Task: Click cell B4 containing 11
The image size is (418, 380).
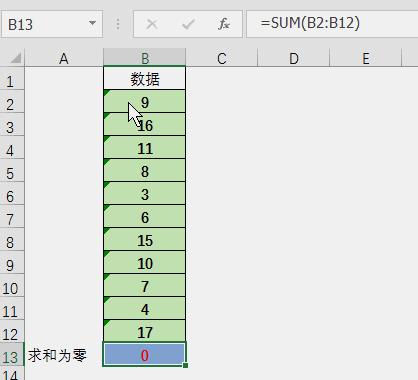Action: coord(145,148)
